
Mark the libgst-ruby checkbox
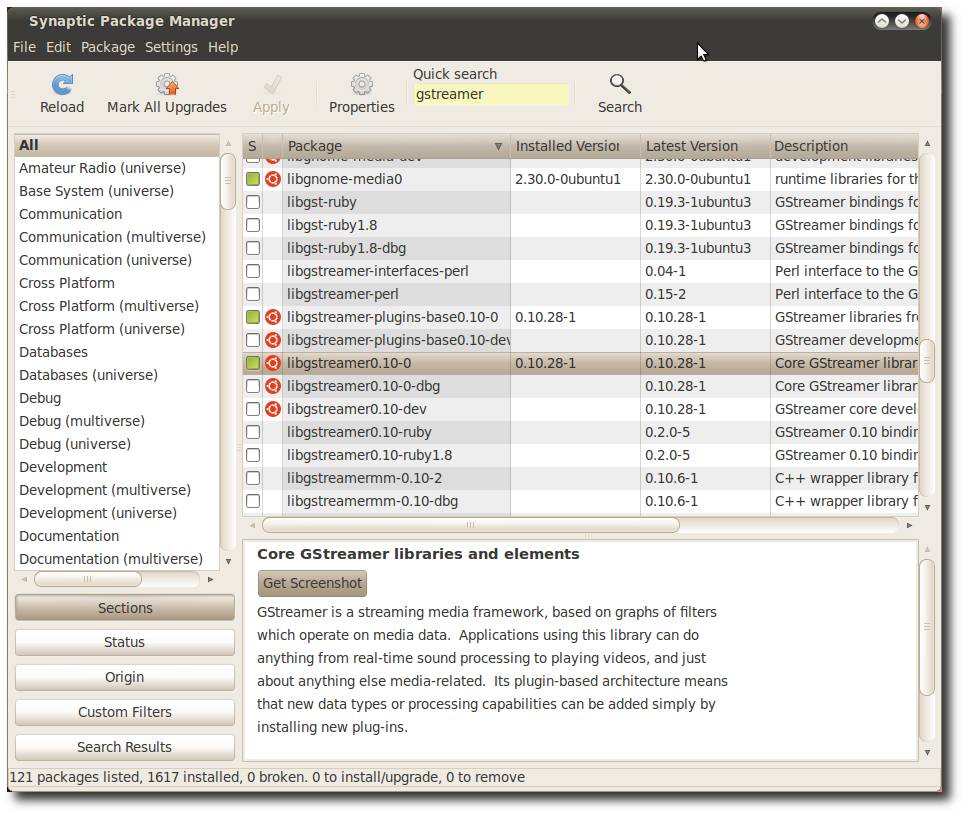(x=253, y=202)
